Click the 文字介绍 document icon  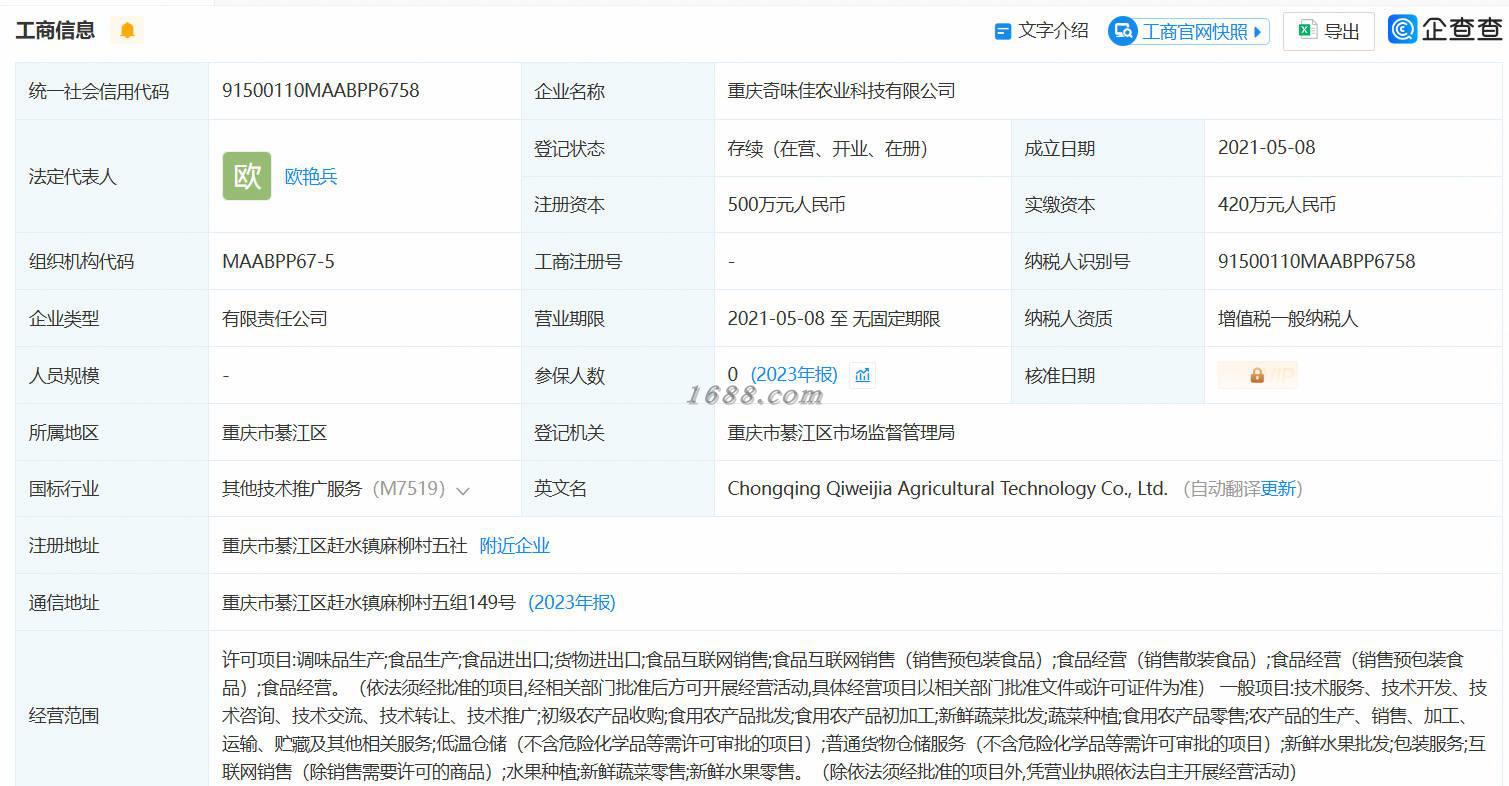tap(1002, 32)
